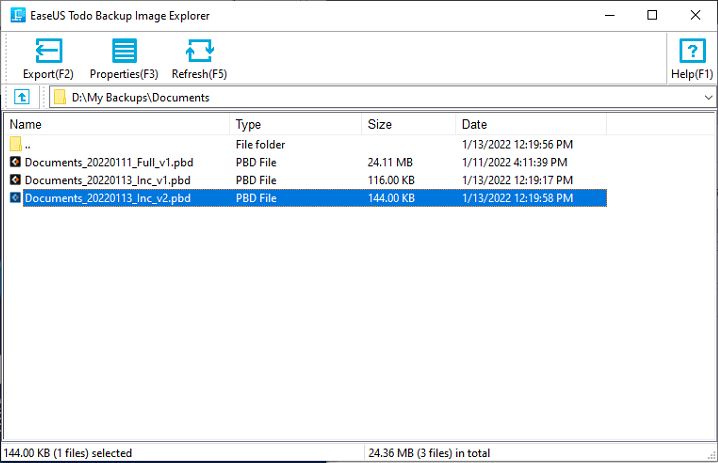Viewport: 718px width, 463px height.
Task: Click the folder icon in address bar
Action: (60, 97)
